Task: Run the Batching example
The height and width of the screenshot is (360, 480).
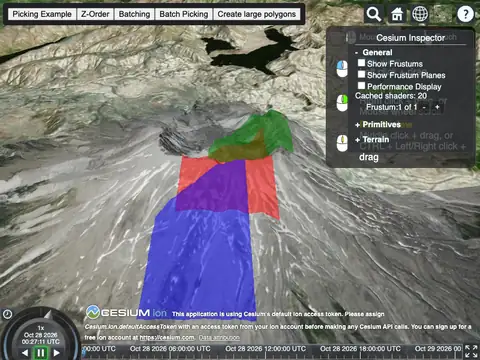Action: (134, 14)
